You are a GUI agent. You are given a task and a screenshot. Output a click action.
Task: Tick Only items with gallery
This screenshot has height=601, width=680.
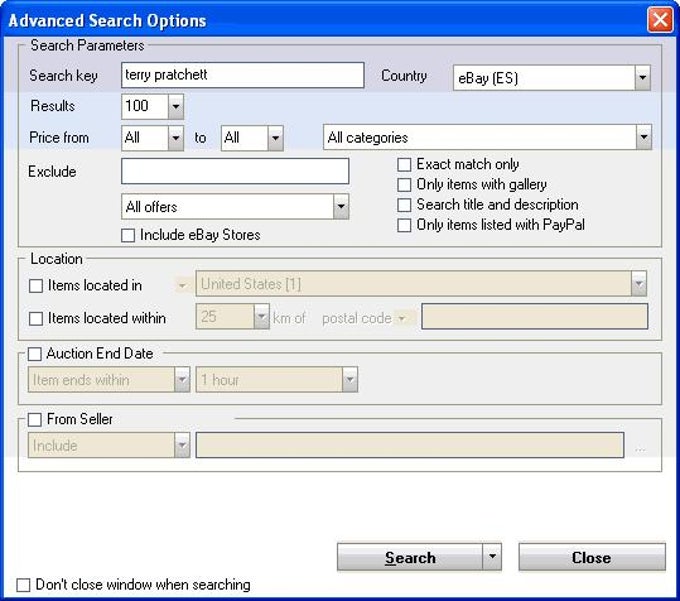pyautogui.click(x=404, y=185)
